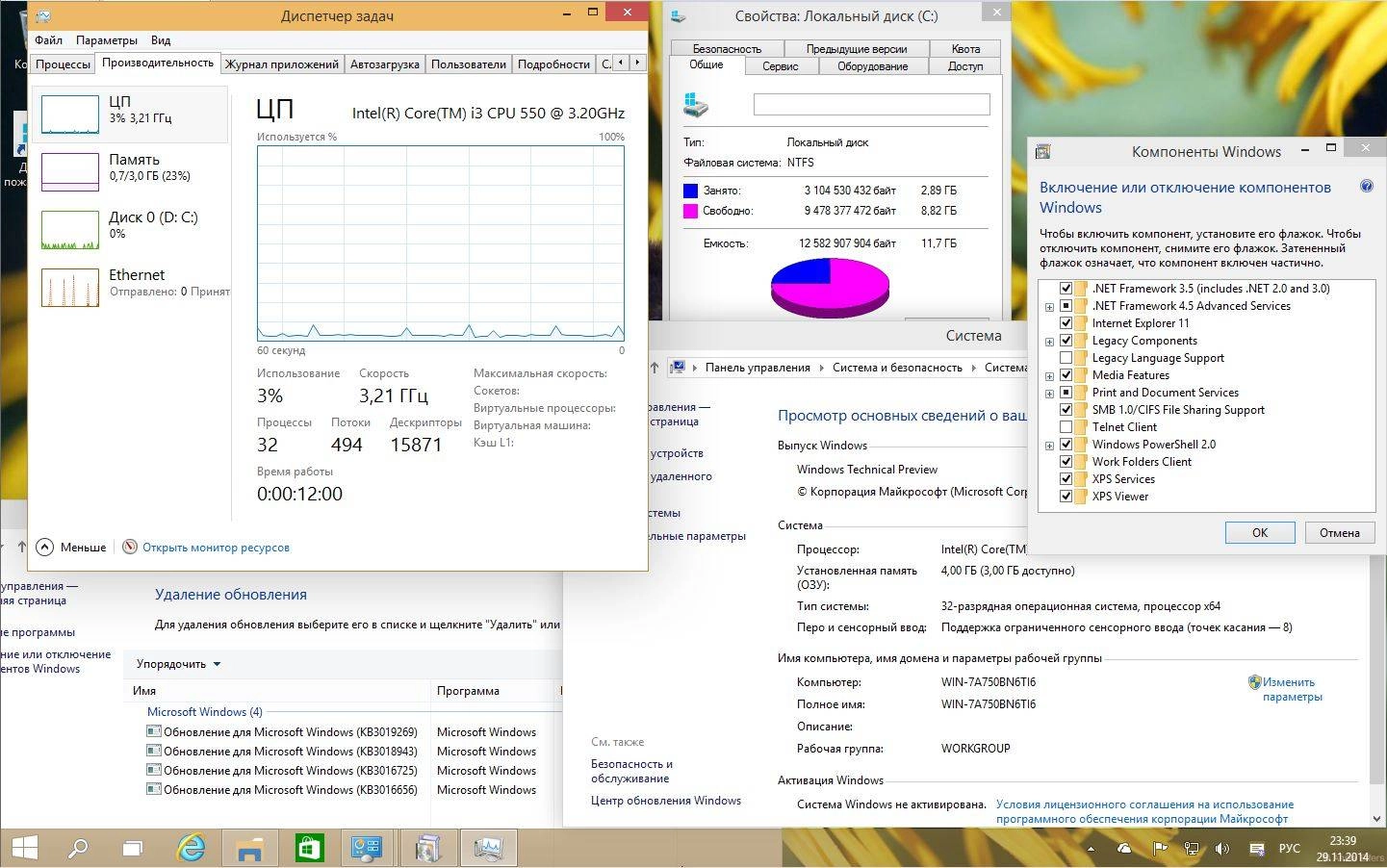Open the license terms link
Image resolution: width=1387 pixels, height=868 pixels.
[x=1144, y=811]
